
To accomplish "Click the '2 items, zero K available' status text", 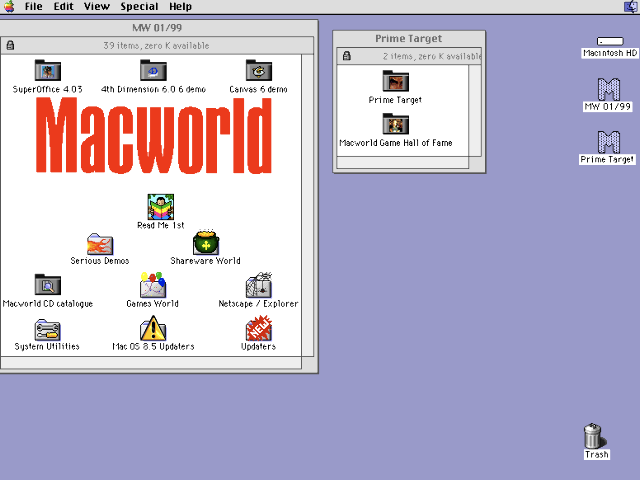I will pyautogui.click(x=432, y=56).
